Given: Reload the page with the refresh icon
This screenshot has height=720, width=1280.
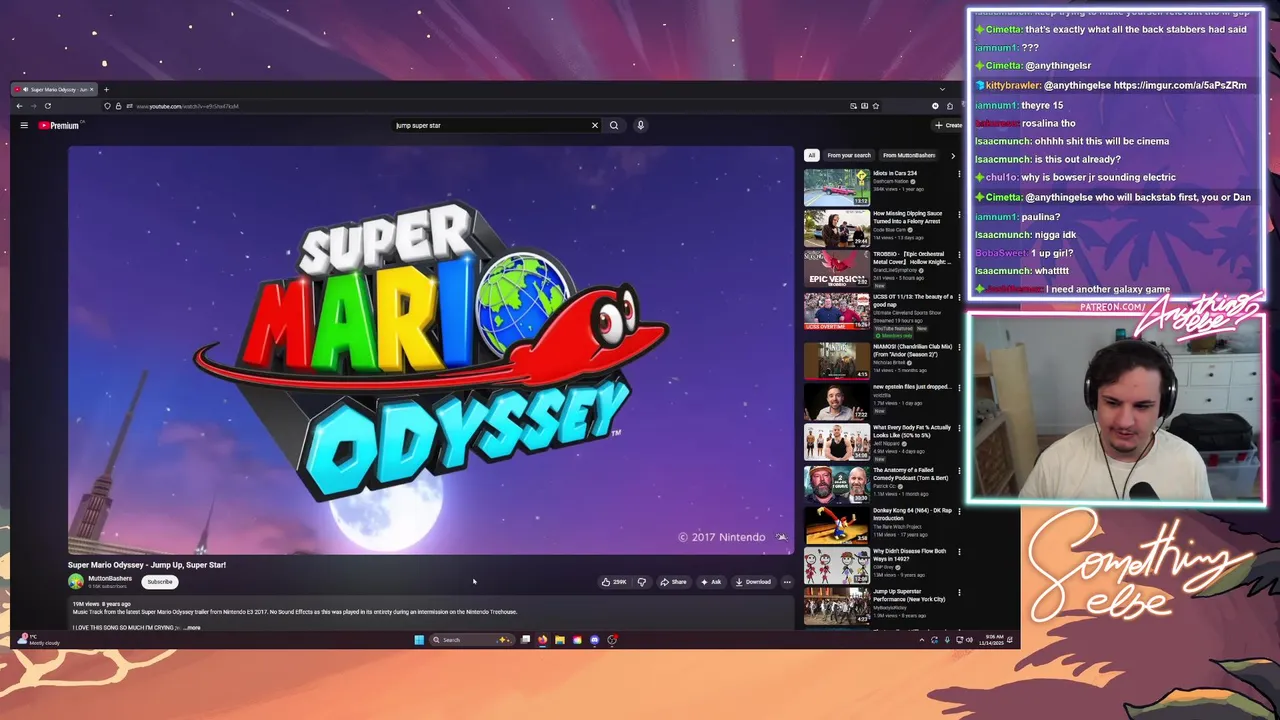Looking at the screenshot, I should tap(47, 106).
